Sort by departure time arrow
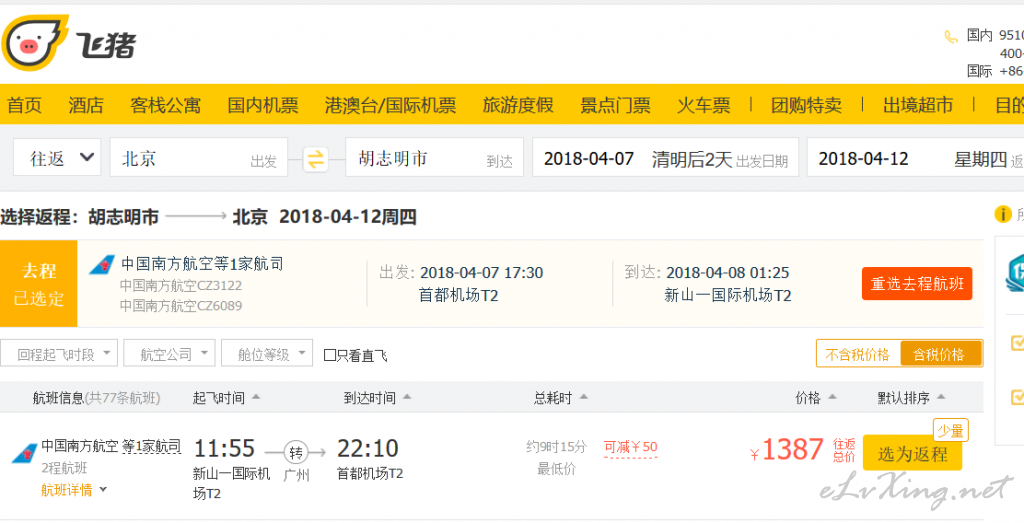This screenshot has height=523, width=1024. coord(256,397)
